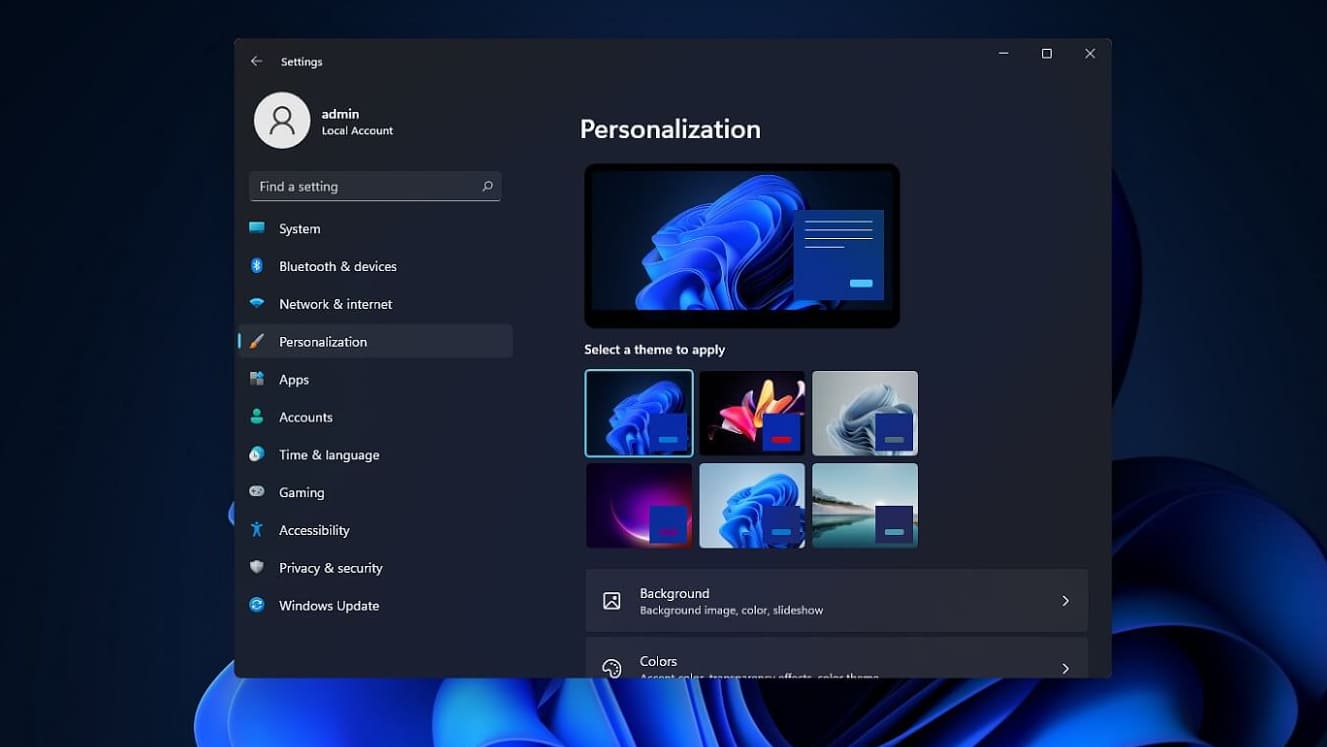The image size is (1327, 747).
Task: Click the admin profile avatar
Action: 282,121
